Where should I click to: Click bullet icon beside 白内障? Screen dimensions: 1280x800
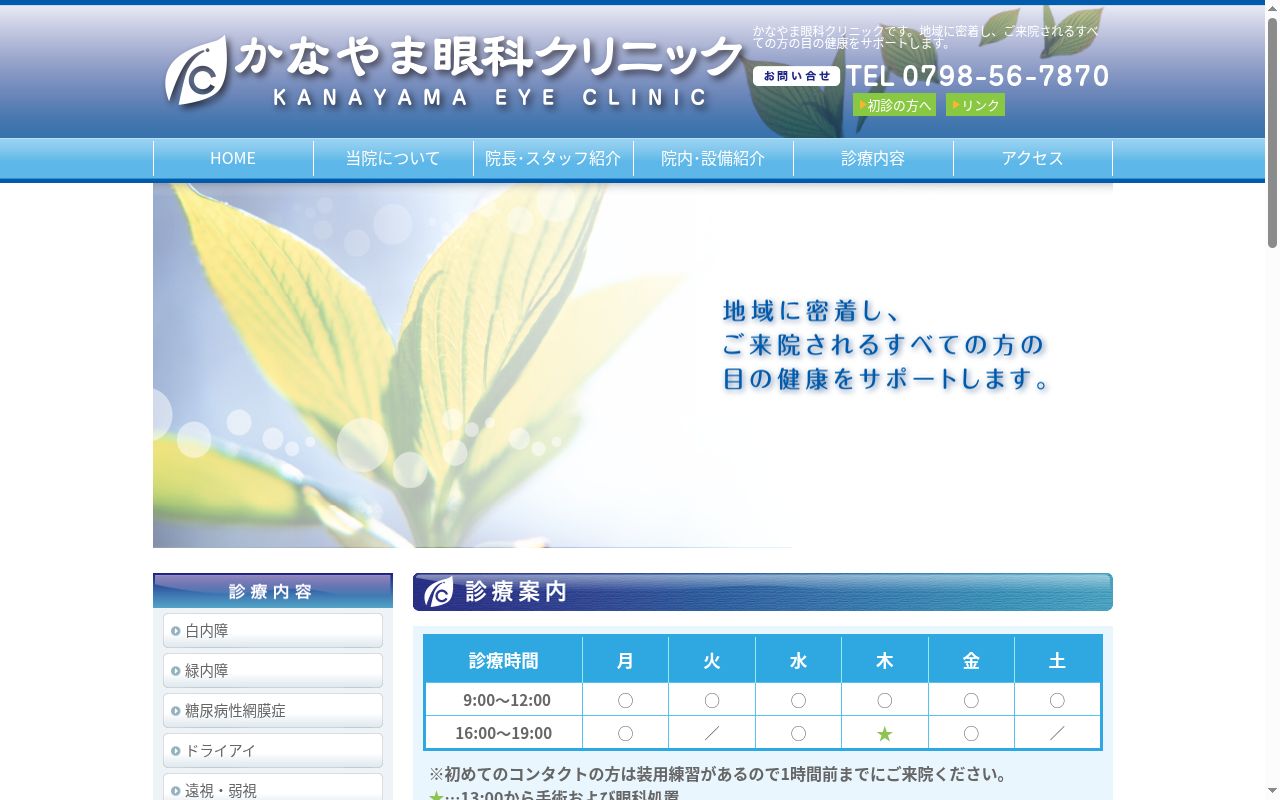[176, 631]
